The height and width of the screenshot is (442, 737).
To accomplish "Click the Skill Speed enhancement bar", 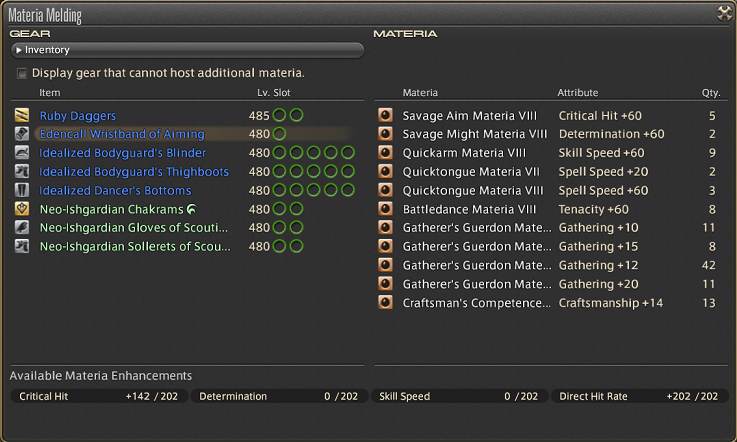I will pyautogui.click(x=460, y=396).
